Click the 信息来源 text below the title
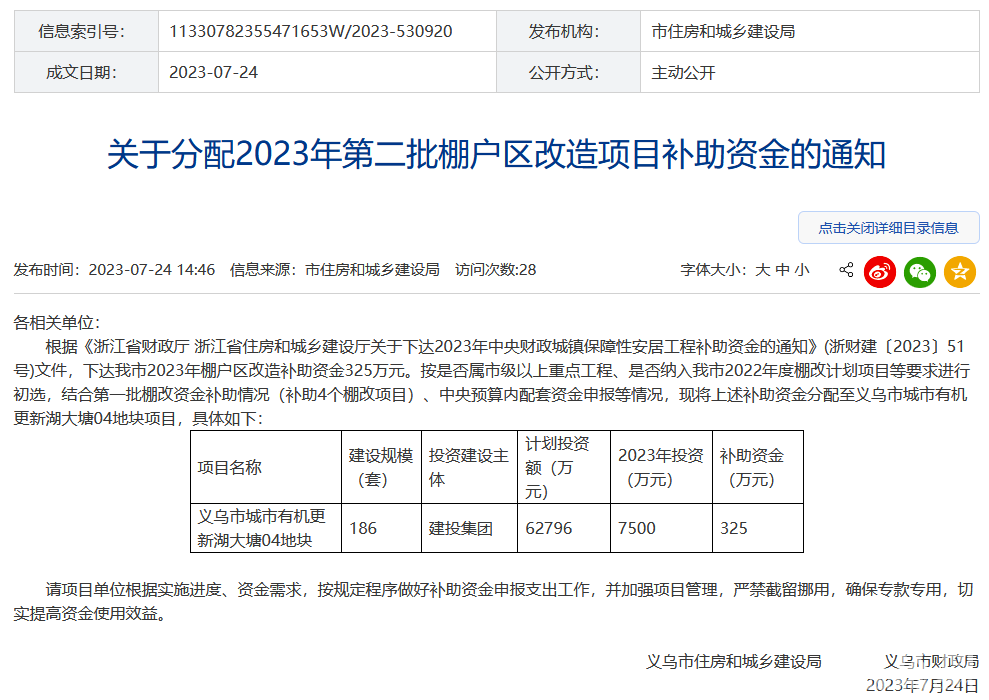The image size is (989, 700). point(334,270)
